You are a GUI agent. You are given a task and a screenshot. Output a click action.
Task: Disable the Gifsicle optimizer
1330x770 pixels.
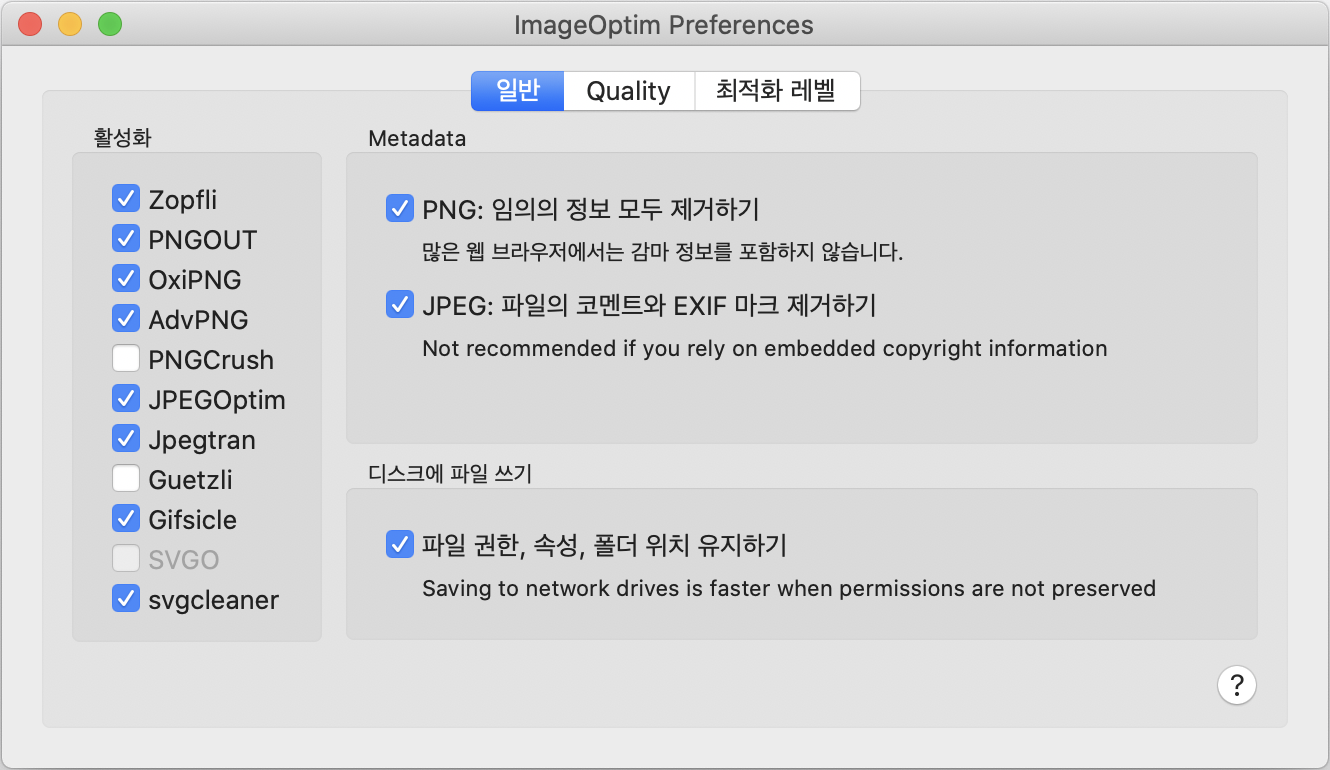point(126,518)
